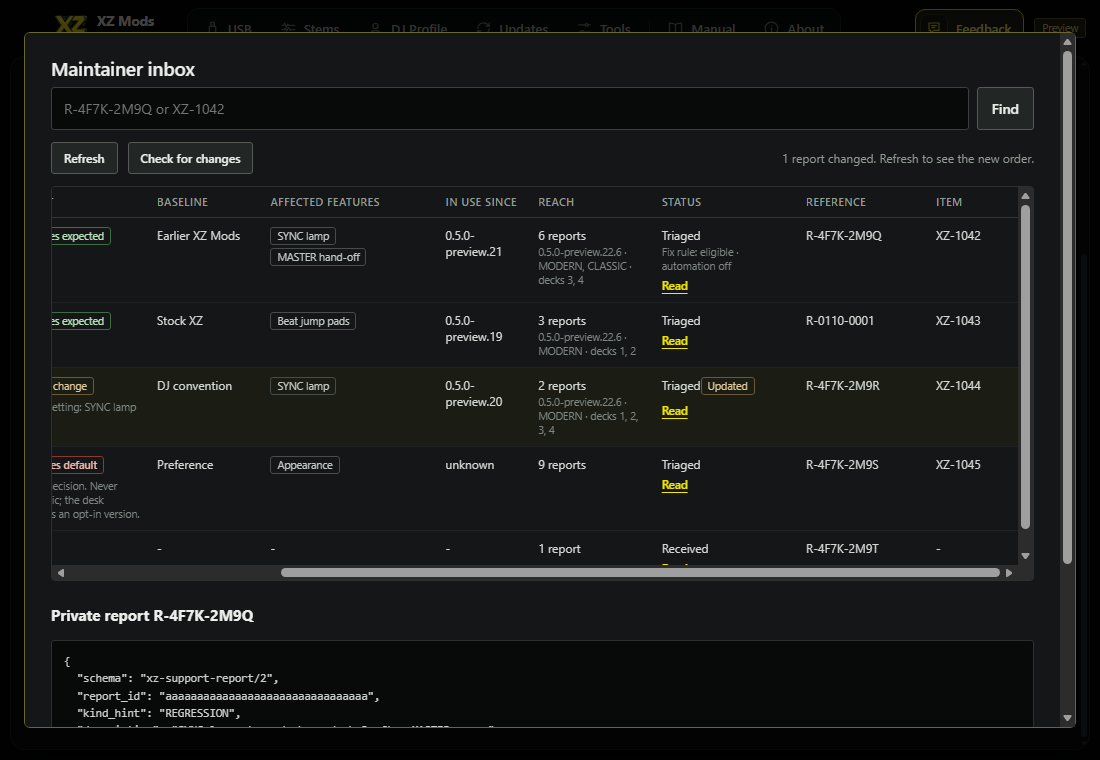1100x760 pixels.
Task: Click item XZ-1043 in the table
Action: click(x=958, y=321)
